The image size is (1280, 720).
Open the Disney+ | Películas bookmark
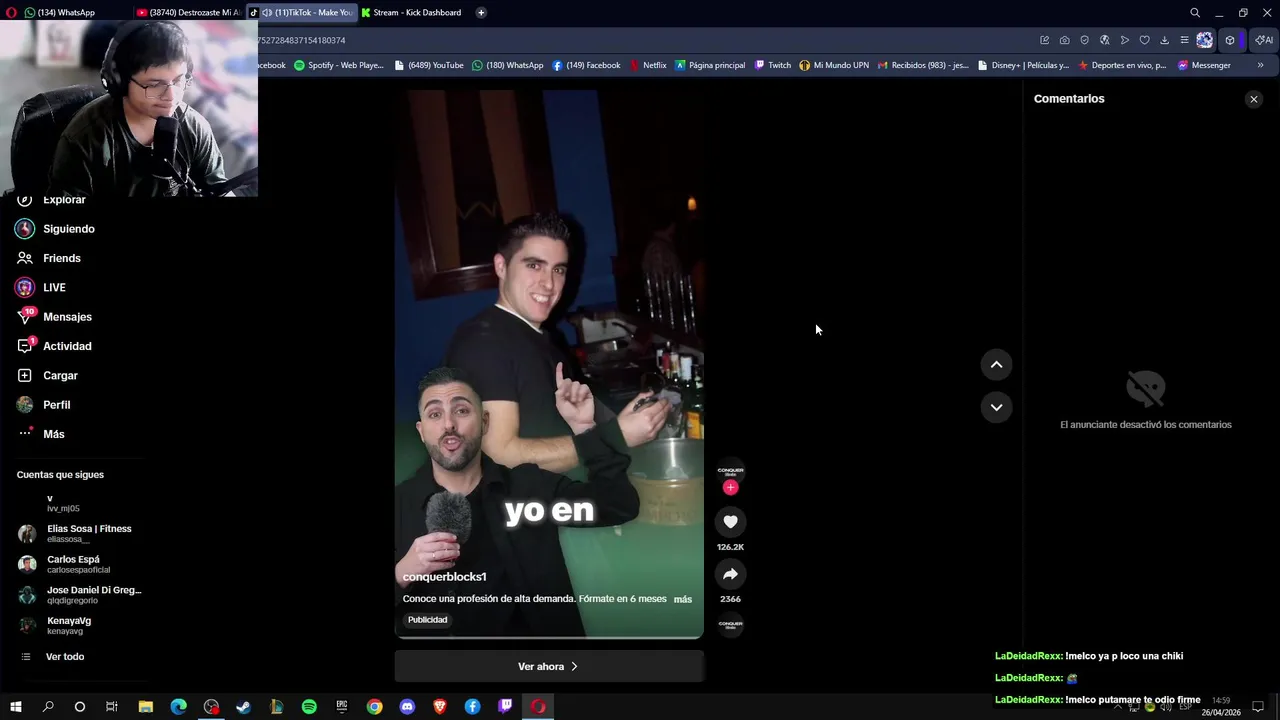[x=1023, y=65]
